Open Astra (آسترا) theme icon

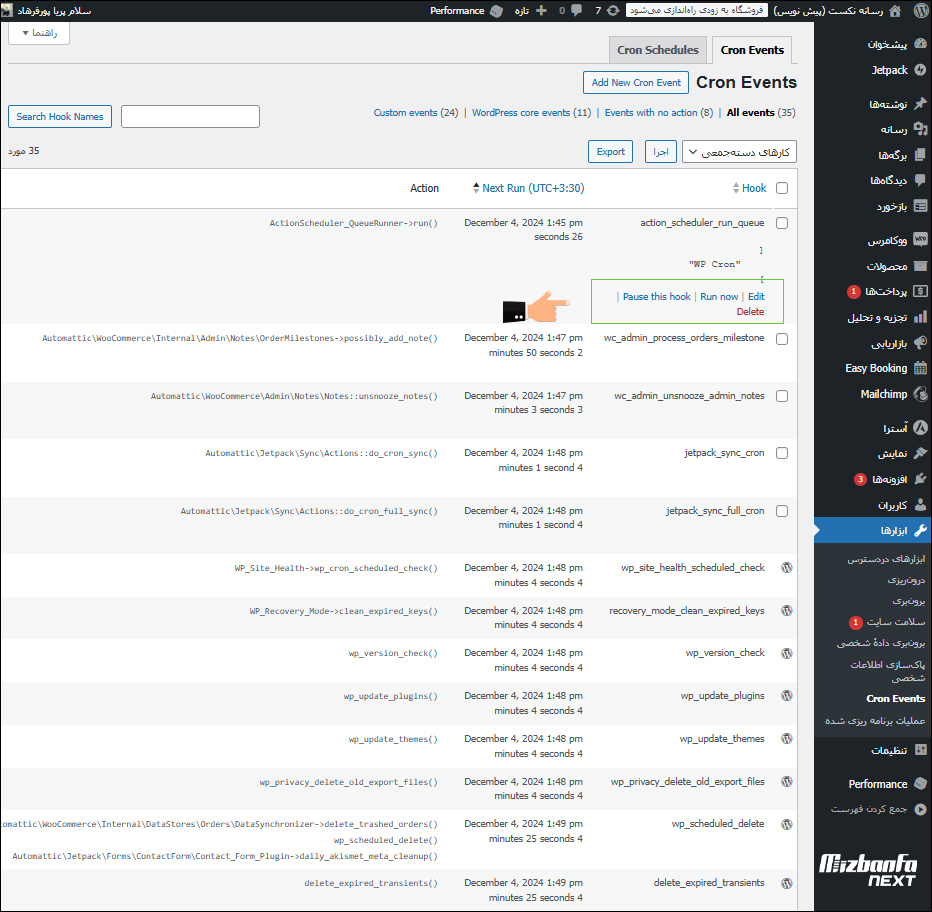(920, 427)
